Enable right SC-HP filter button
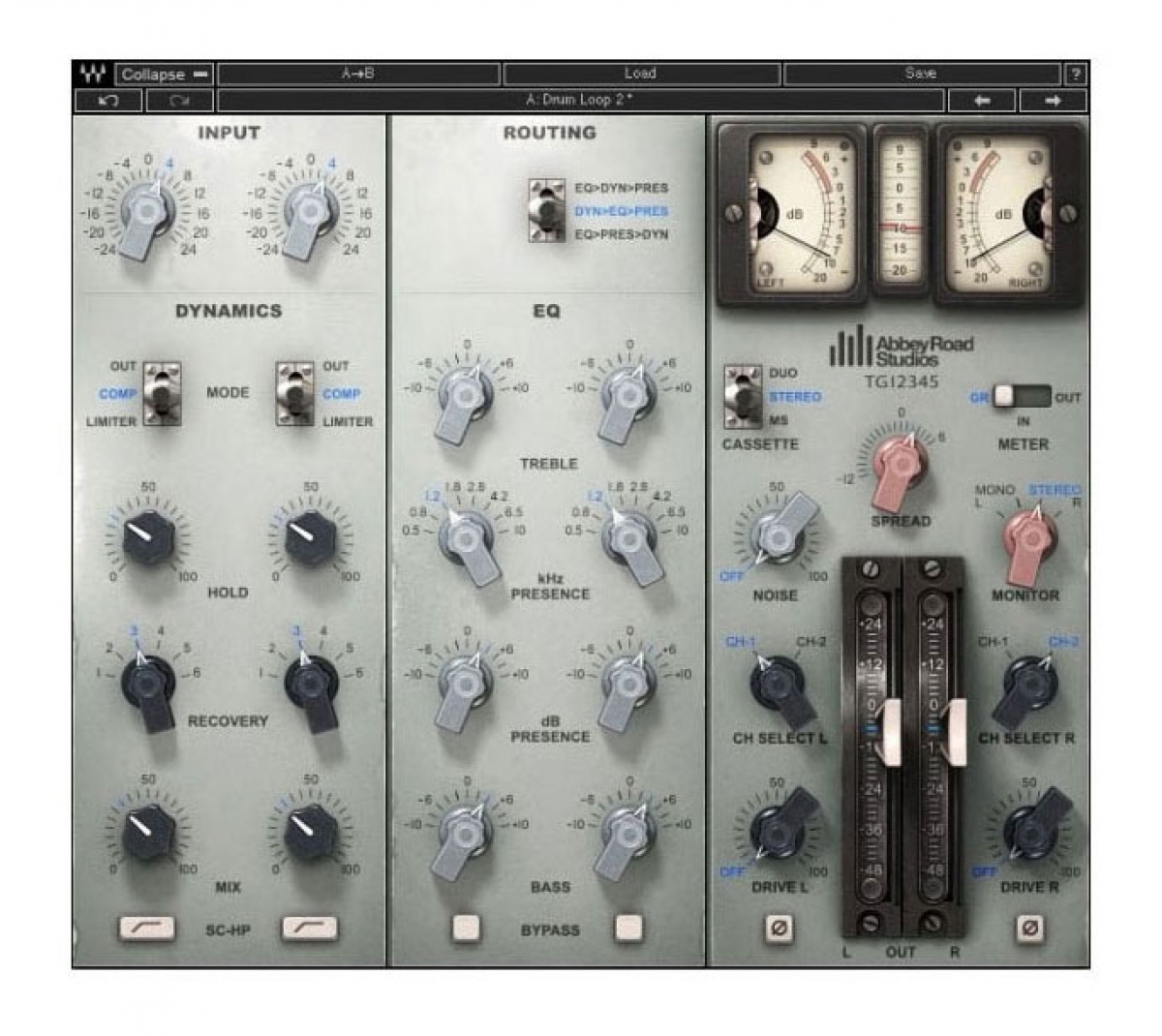 click(x=310, y=929)
